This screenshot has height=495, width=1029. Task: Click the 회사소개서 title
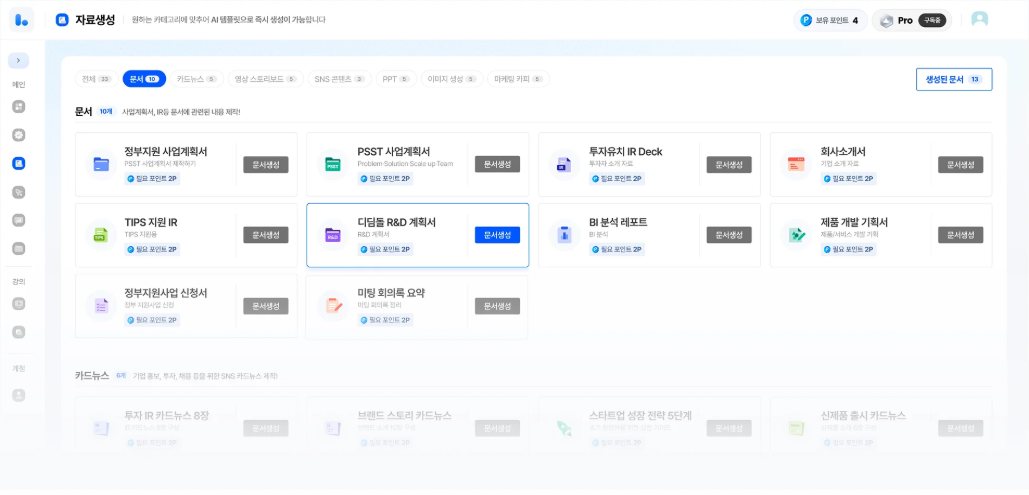[845, 152]
